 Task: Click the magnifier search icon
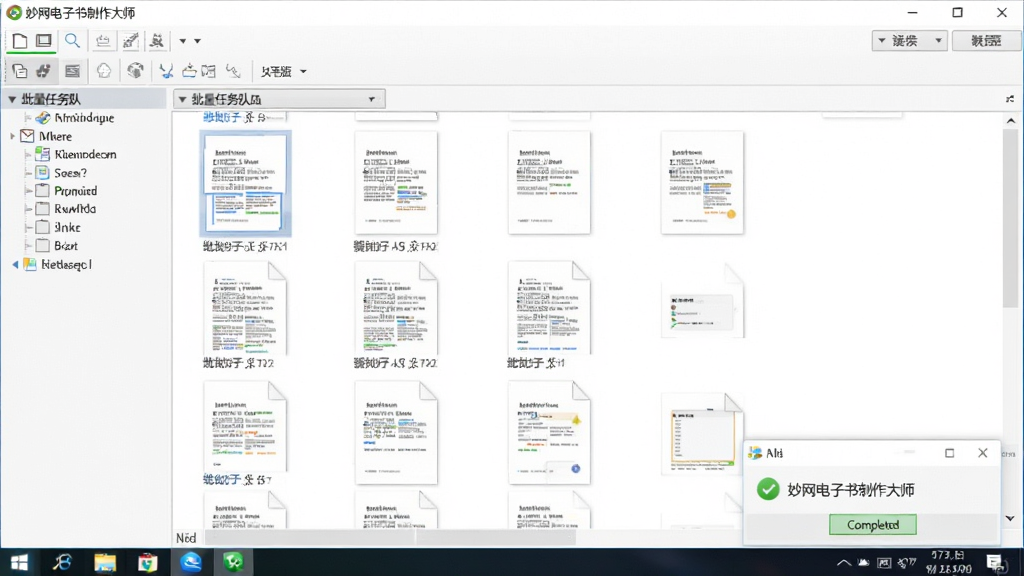(x=72, y=41)
